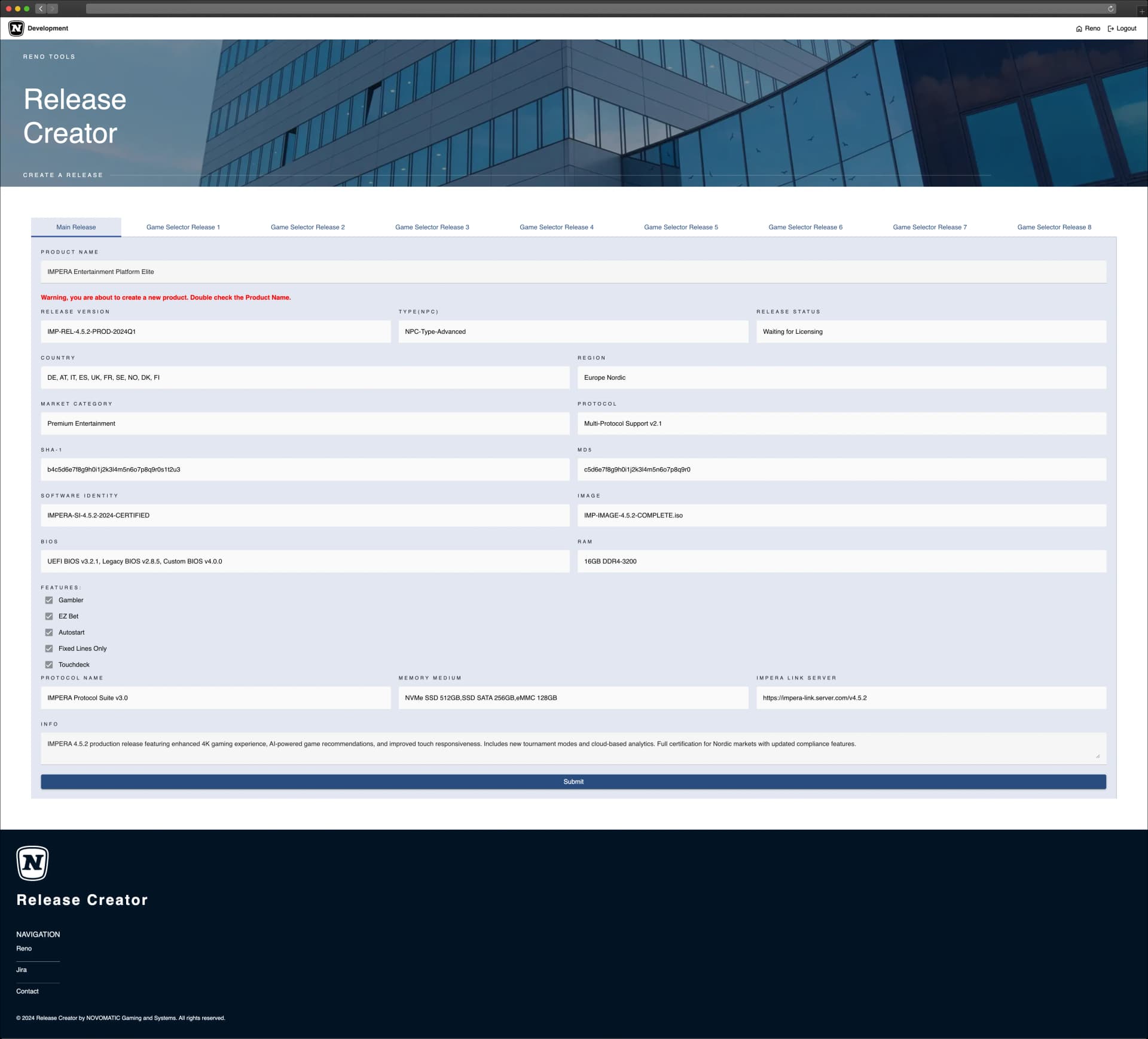
Task: Click the Memory Medium field
Action: (573, 698)
